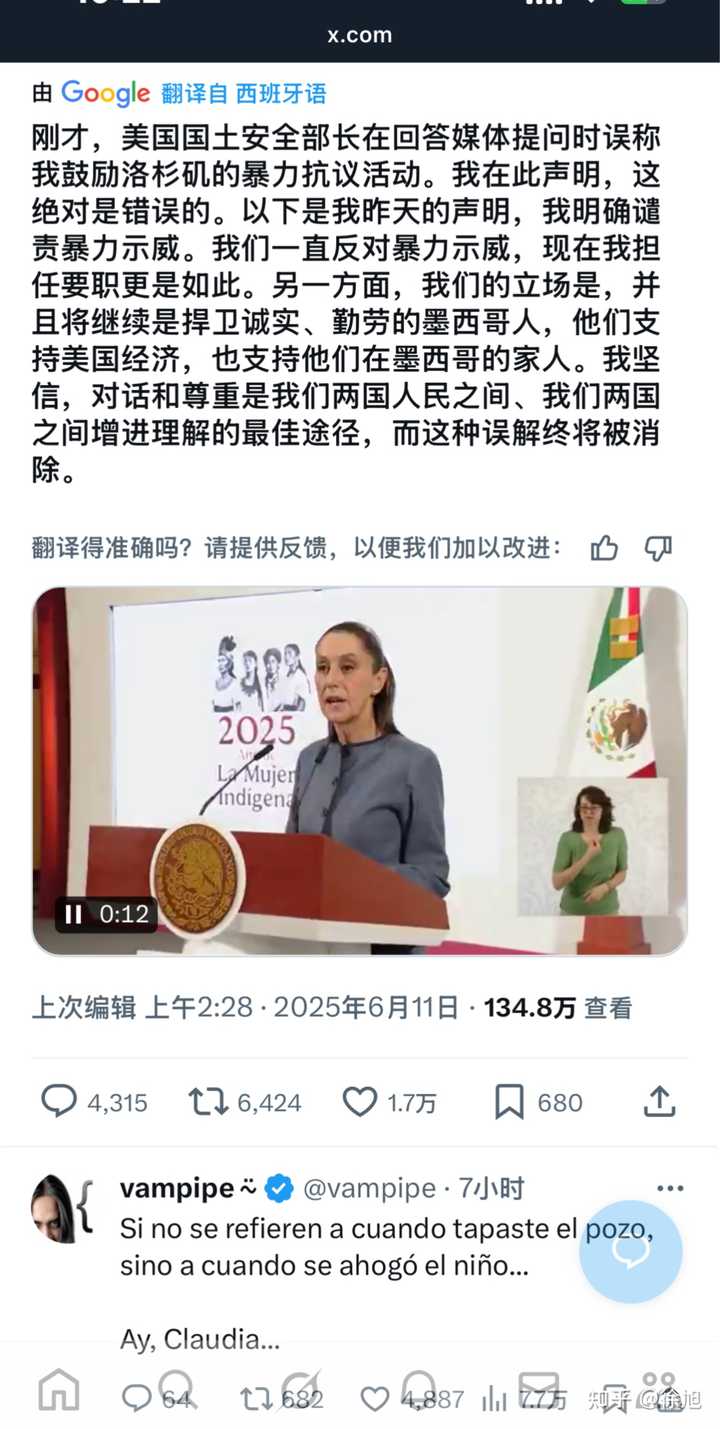Pause the video with the pause button
The width and height of the screenshot is (720, 1429).
[74, 914]
